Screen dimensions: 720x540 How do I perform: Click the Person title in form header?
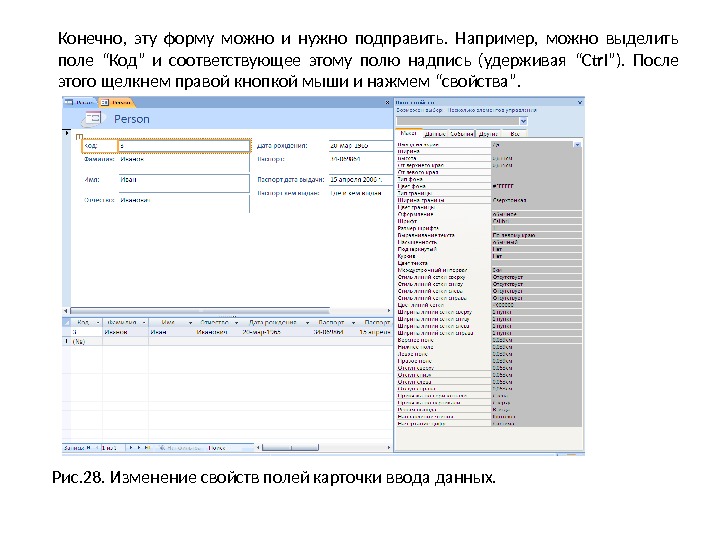click(132, 119)
